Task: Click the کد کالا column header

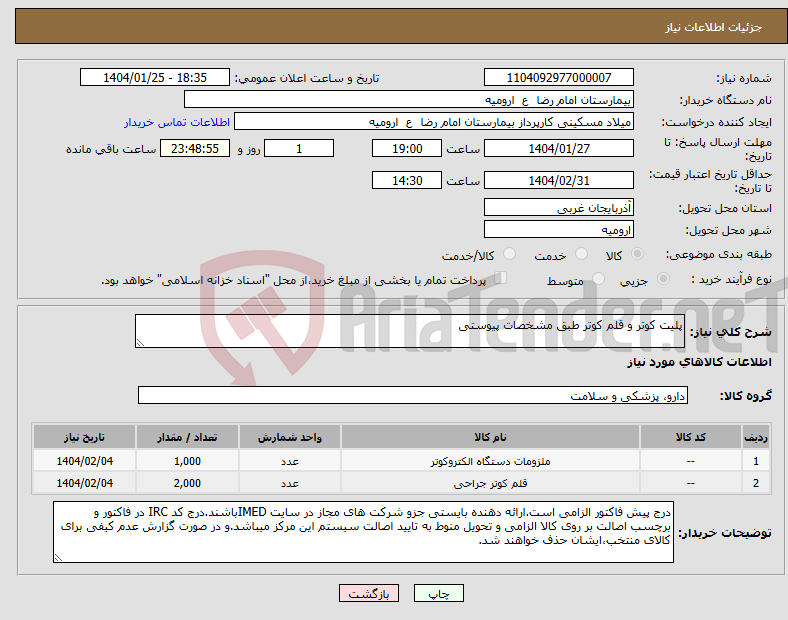Action: click(691, 437)
